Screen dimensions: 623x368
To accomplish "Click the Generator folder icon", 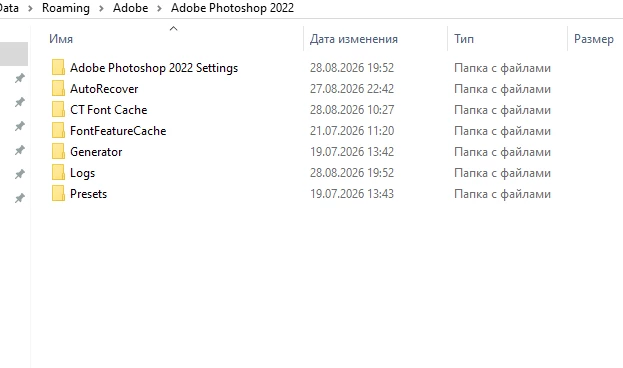I will click(x=58, y=151).
